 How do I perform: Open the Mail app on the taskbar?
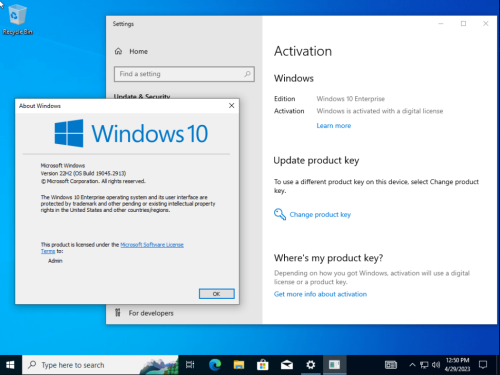click(x=287, y=365)
